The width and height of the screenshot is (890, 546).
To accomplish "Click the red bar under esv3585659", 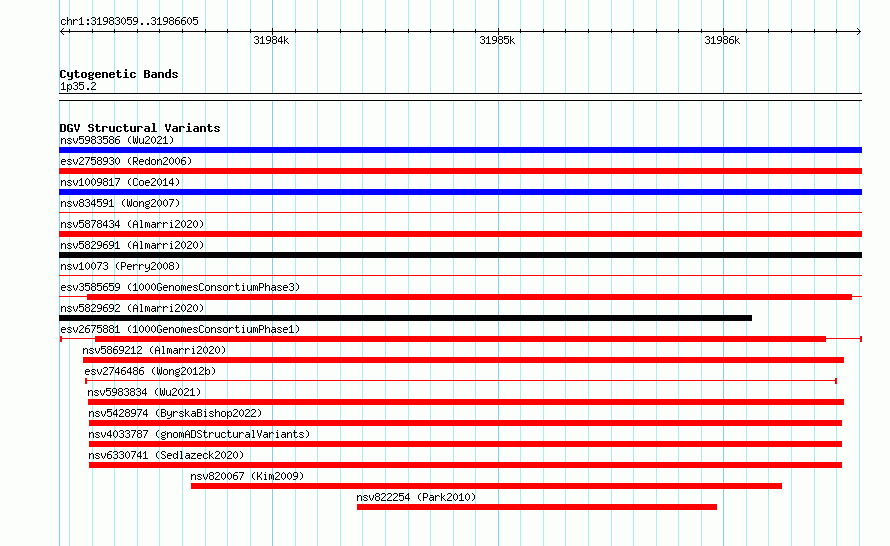I will click(469, 297).
